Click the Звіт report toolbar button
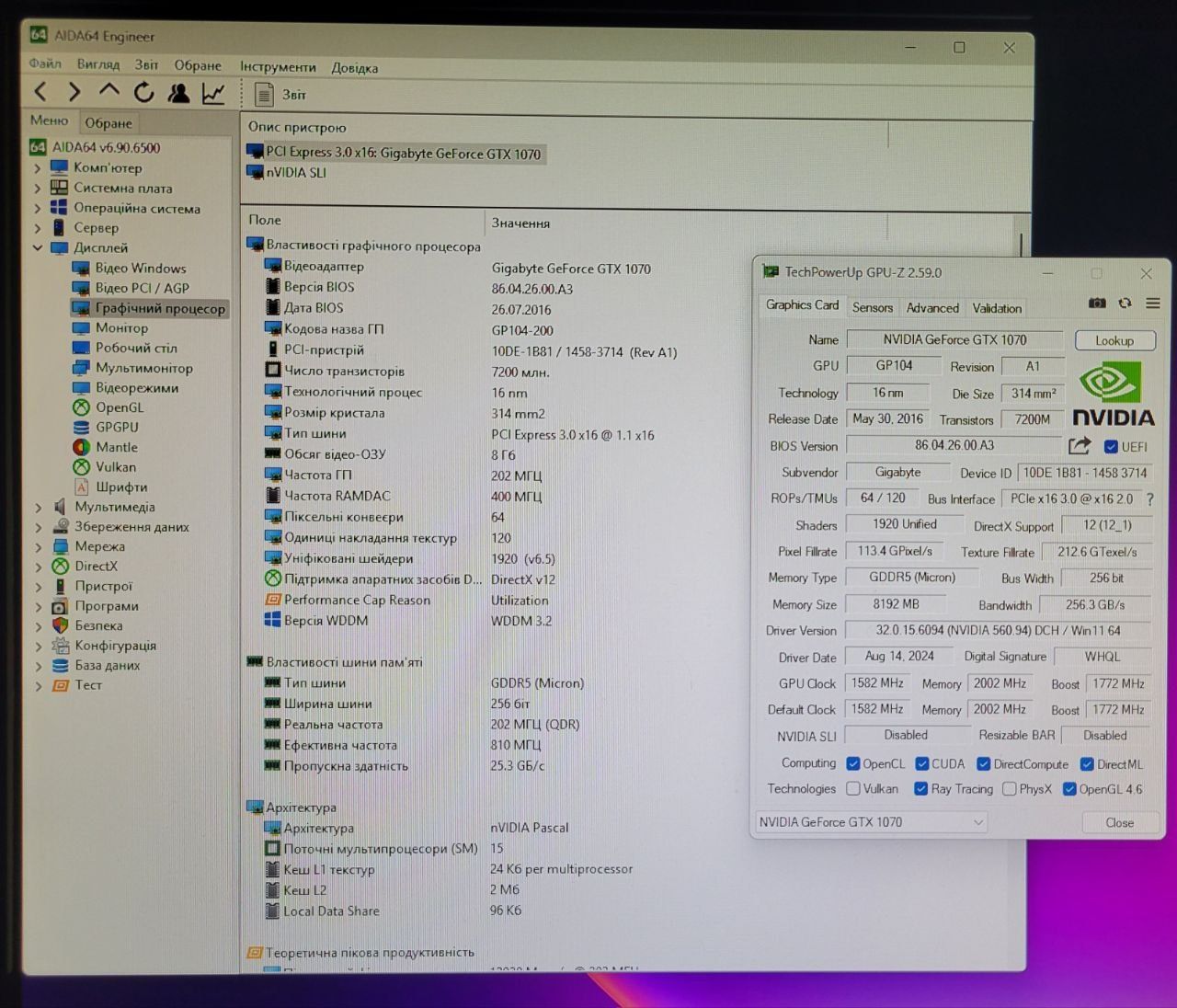The image size is (1177, 1008). (280, 95)
